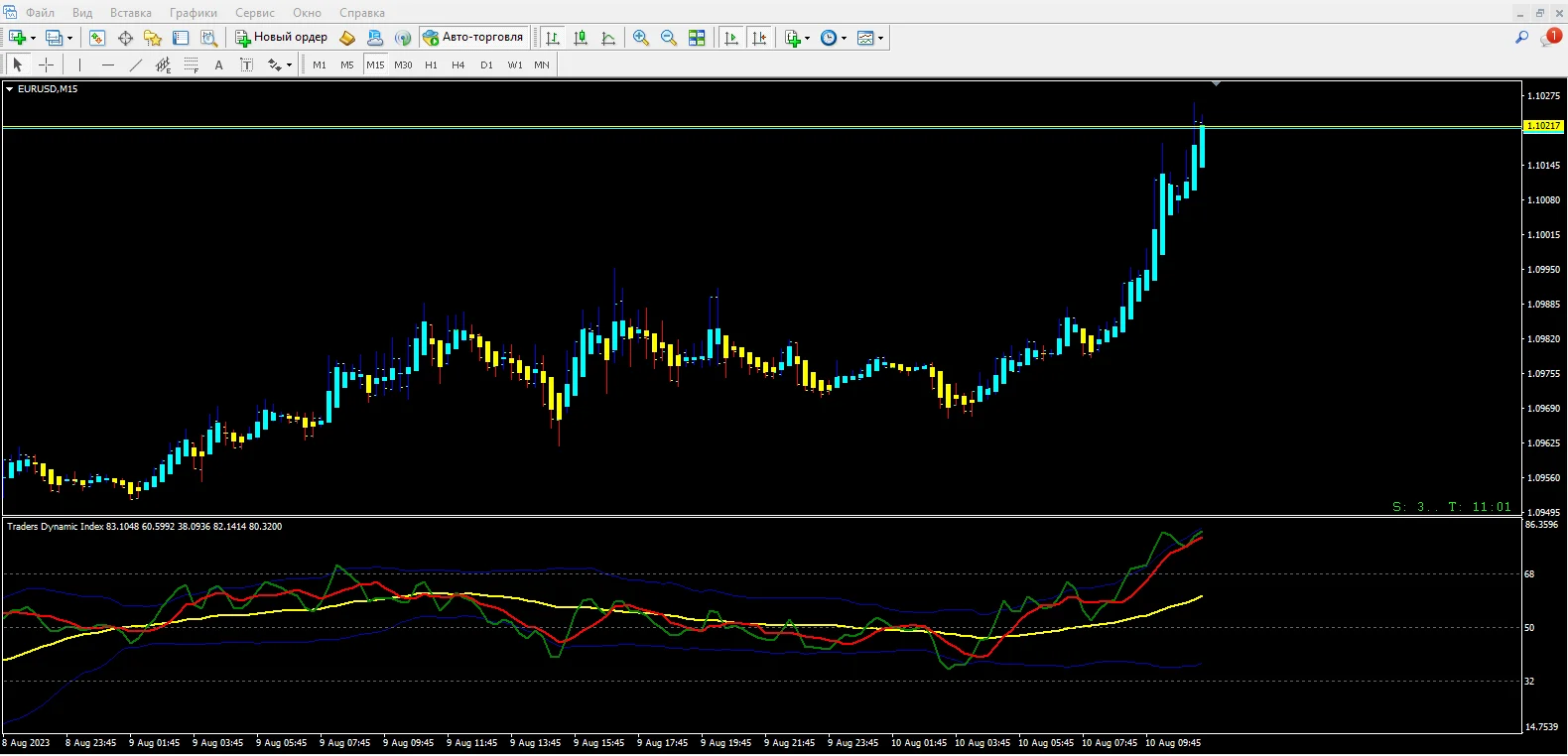Toggle the Авто-торговля button
1568x756 pixels.
[473, 38]
